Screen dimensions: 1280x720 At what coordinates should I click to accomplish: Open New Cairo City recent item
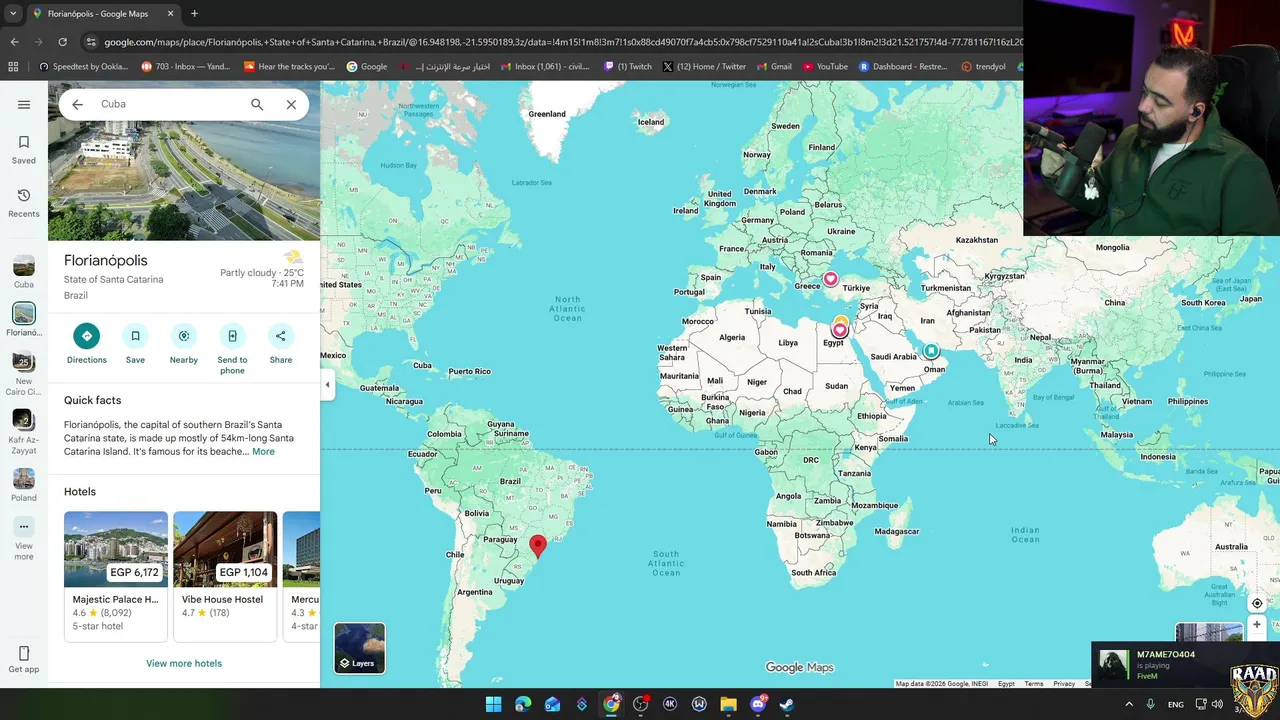tap(24, 374)
